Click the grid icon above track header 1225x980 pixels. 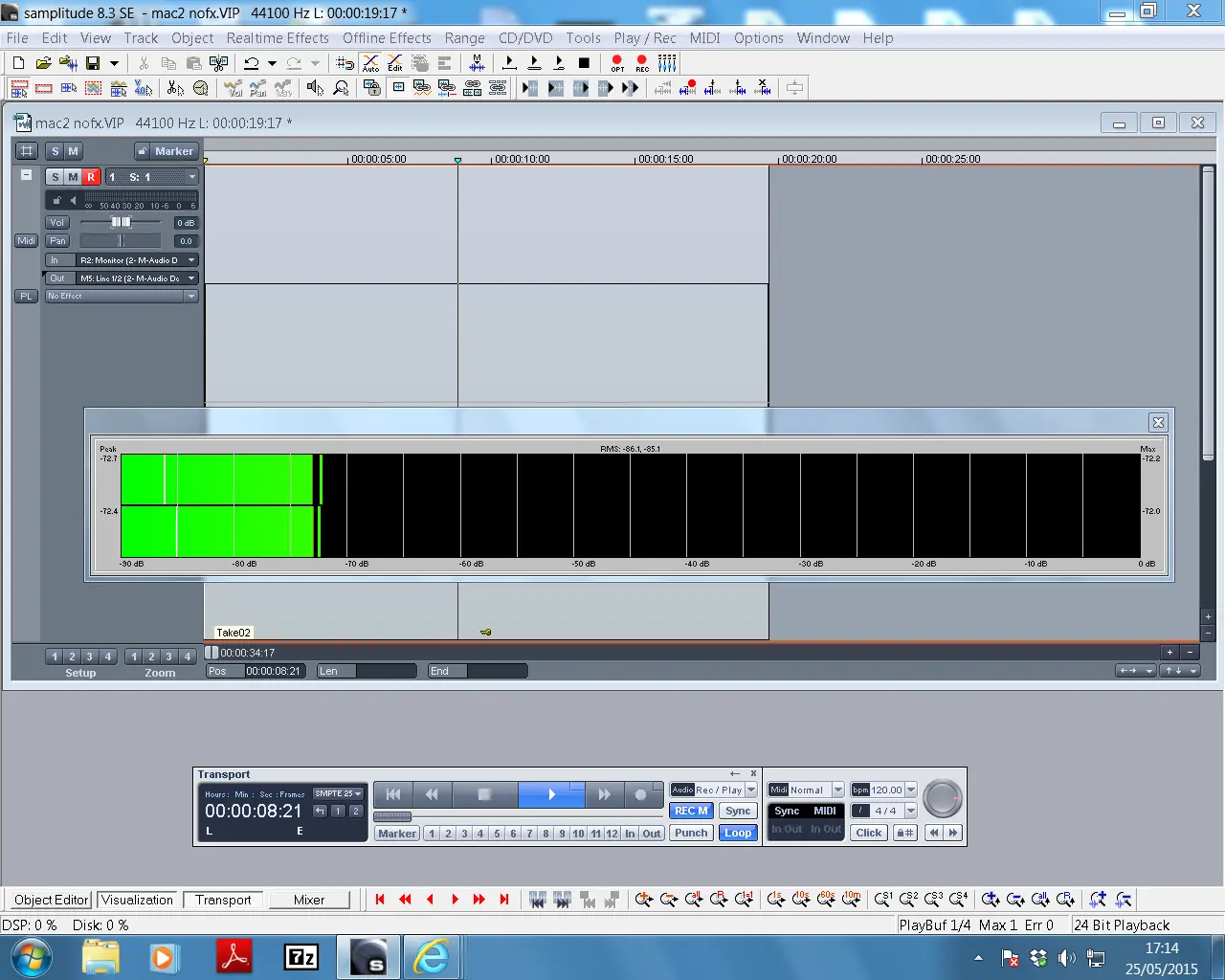click(x=27, y=151)
